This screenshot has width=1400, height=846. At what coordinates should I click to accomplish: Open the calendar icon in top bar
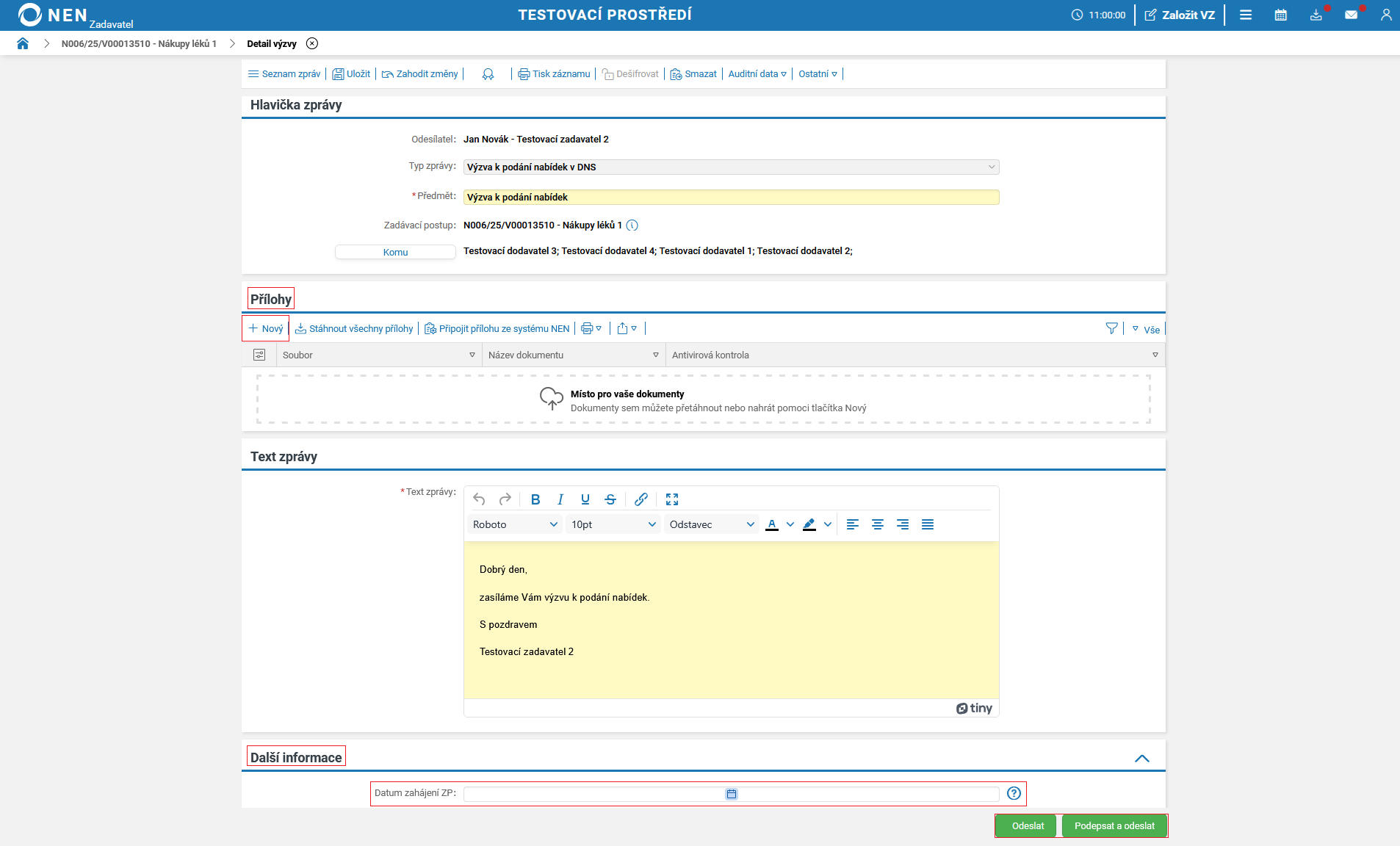[1280, 15]
